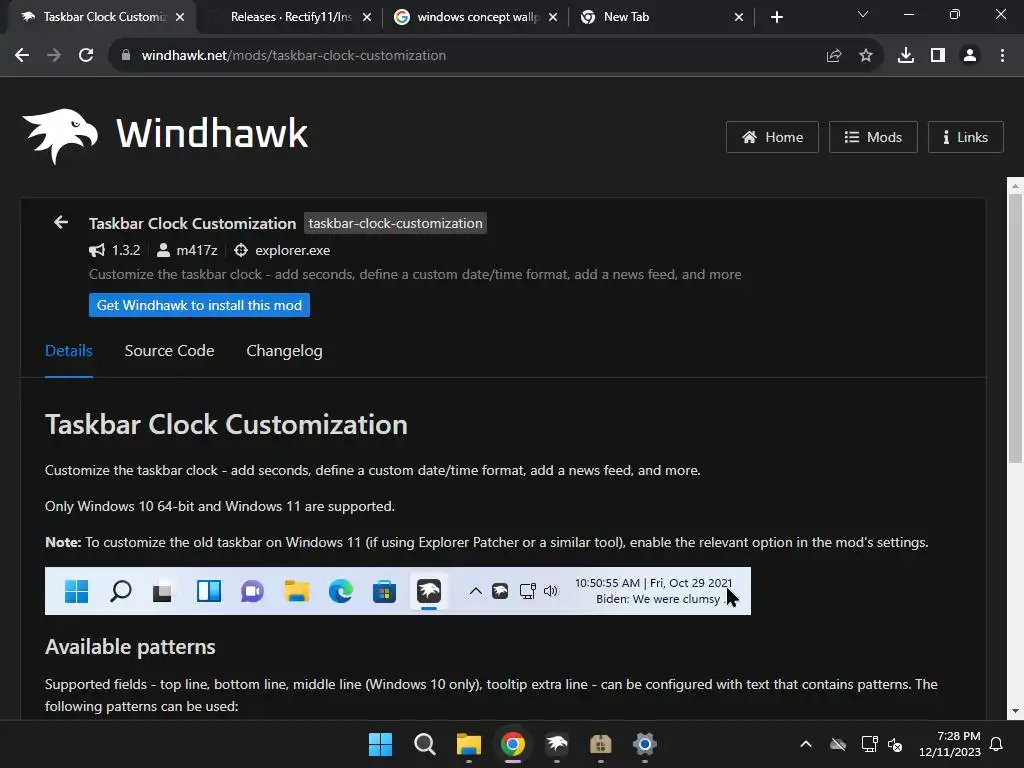Click the explorer.exe target icon
This screenshot has height=768, width=1024.
point(241,250)
